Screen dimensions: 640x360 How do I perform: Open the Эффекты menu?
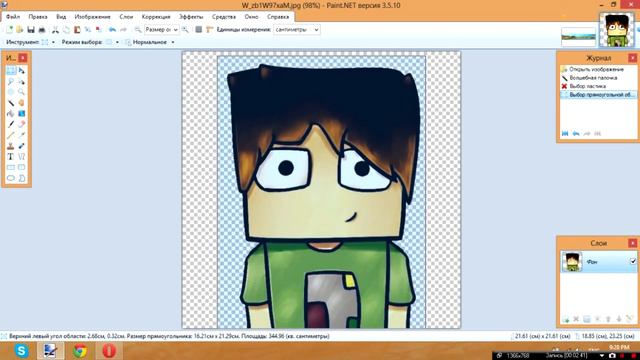point(191,17)
